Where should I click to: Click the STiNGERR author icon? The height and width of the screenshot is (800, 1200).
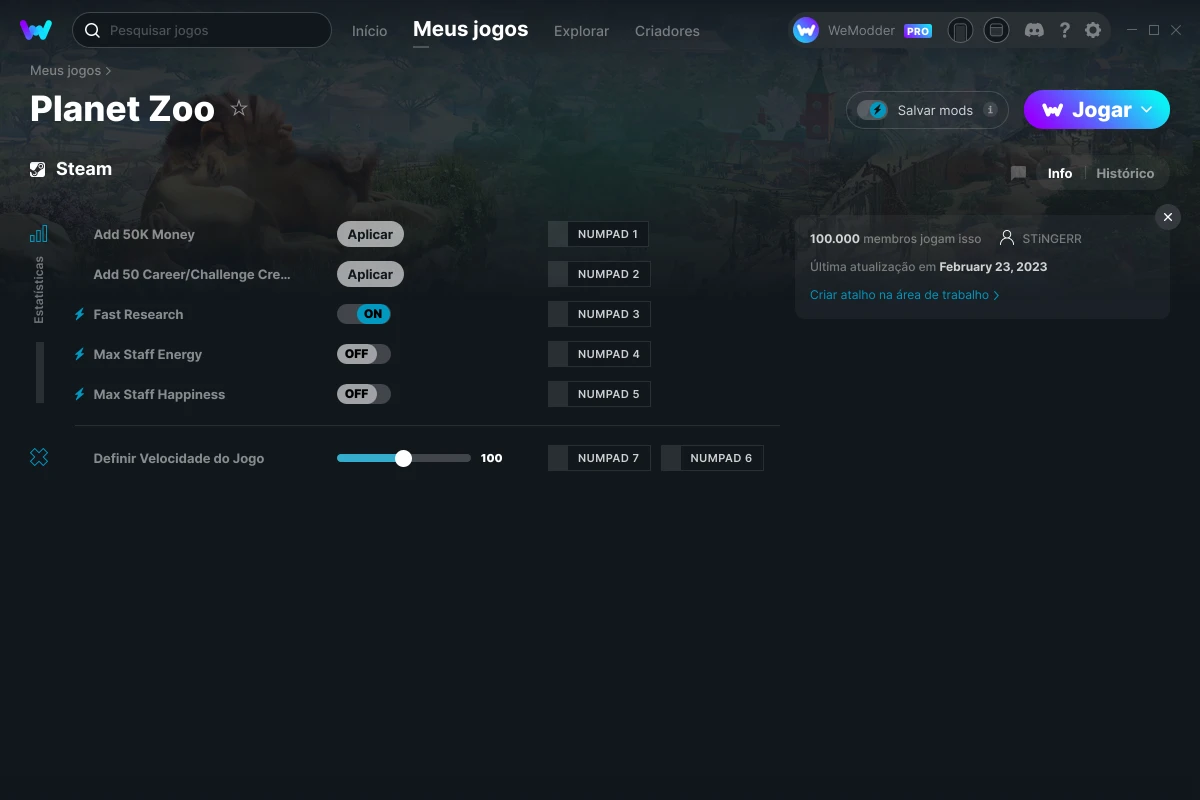point(1007,238)
